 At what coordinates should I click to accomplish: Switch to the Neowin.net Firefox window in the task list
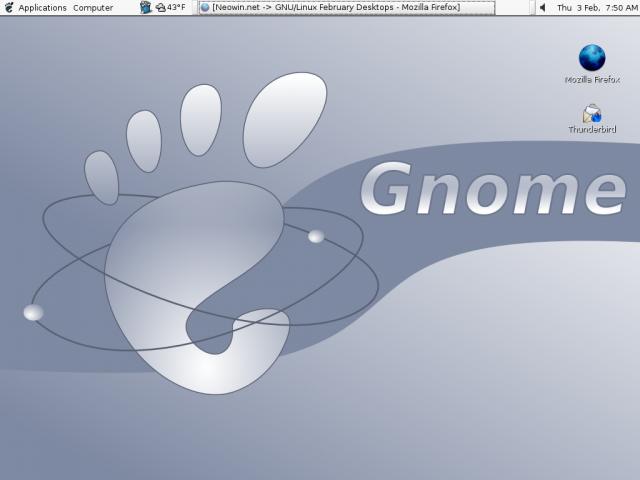(x=347, y=7)
